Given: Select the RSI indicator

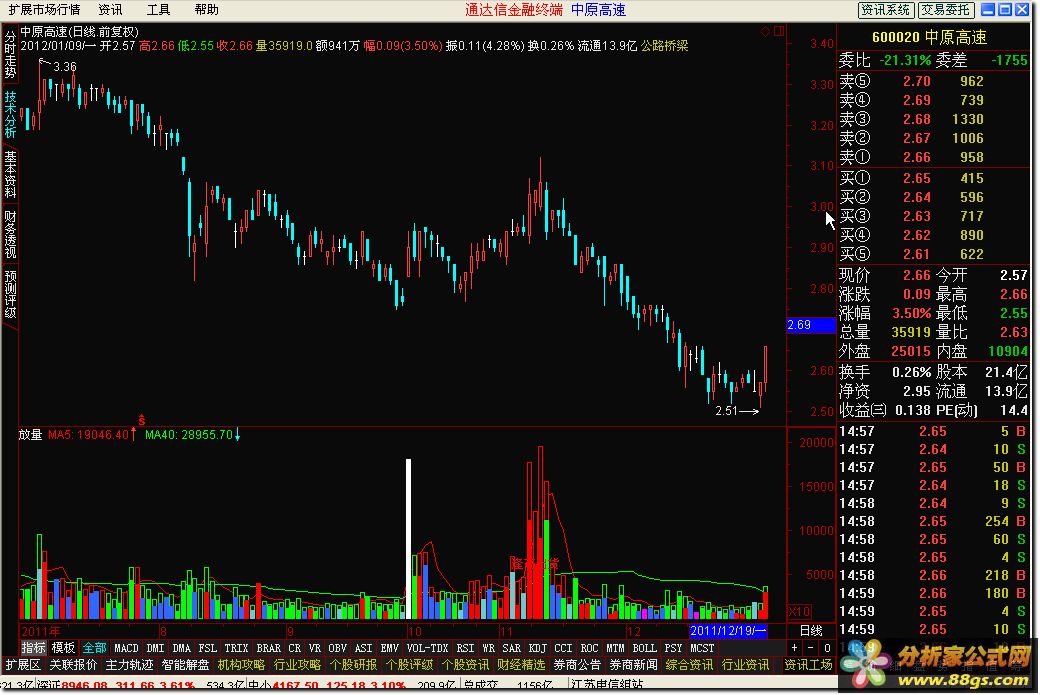Looking at the screenshot, I should [x=465, y=648].
